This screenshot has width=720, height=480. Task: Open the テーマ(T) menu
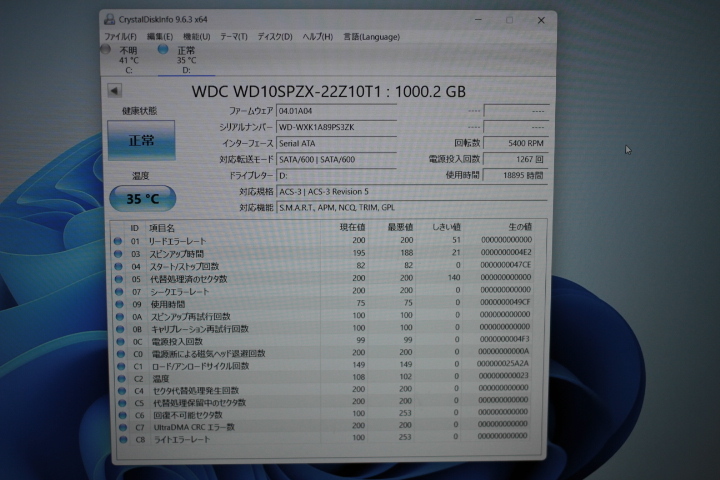coord(234,37)
